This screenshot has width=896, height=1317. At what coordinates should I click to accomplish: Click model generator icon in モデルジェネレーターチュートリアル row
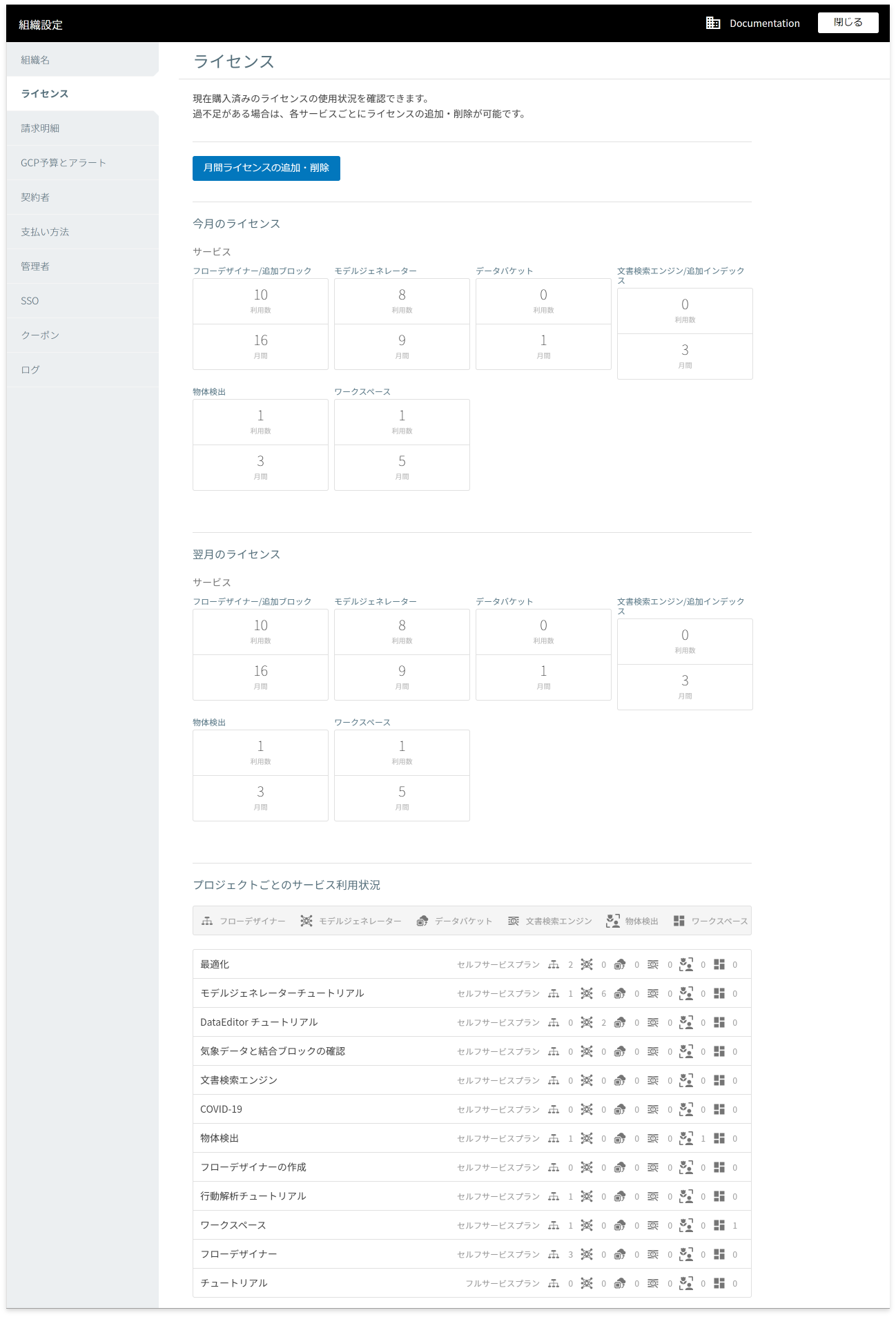tap(587, 993)
